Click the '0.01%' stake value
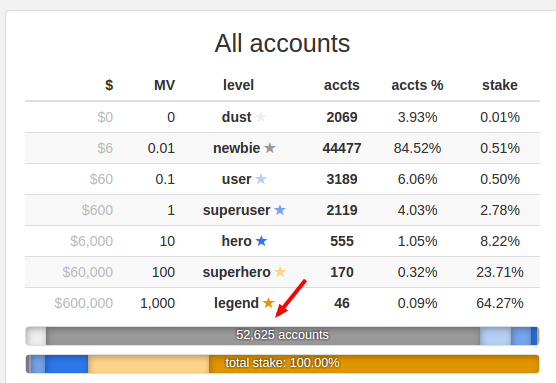Image resolution: width=556 pixels, height=383 pixels. click(x=500, y=117)
